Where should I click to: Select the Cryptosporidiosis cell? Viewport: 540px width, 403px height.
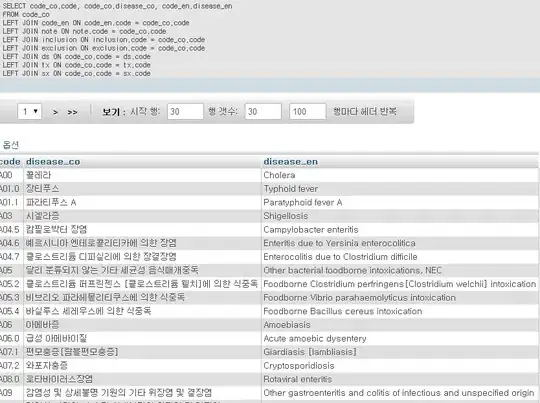click(x=400, y=365)
